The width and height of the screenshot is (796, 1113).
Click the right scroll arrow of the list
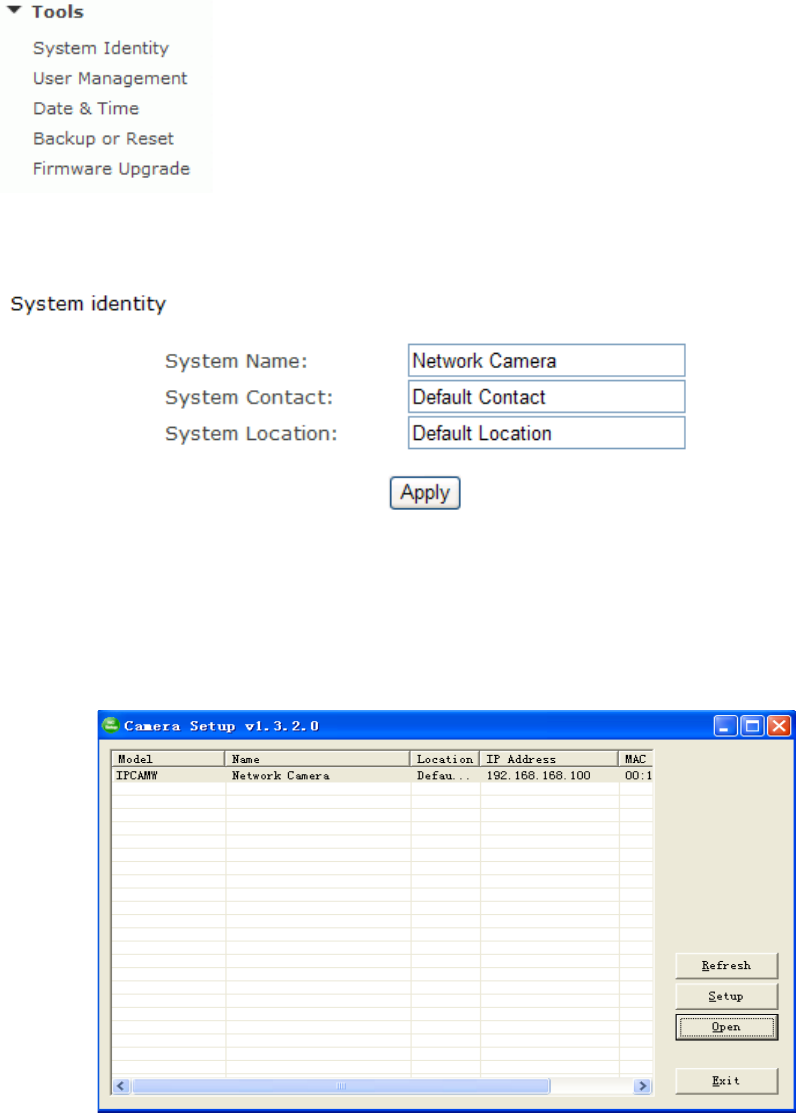(643, 1086)
